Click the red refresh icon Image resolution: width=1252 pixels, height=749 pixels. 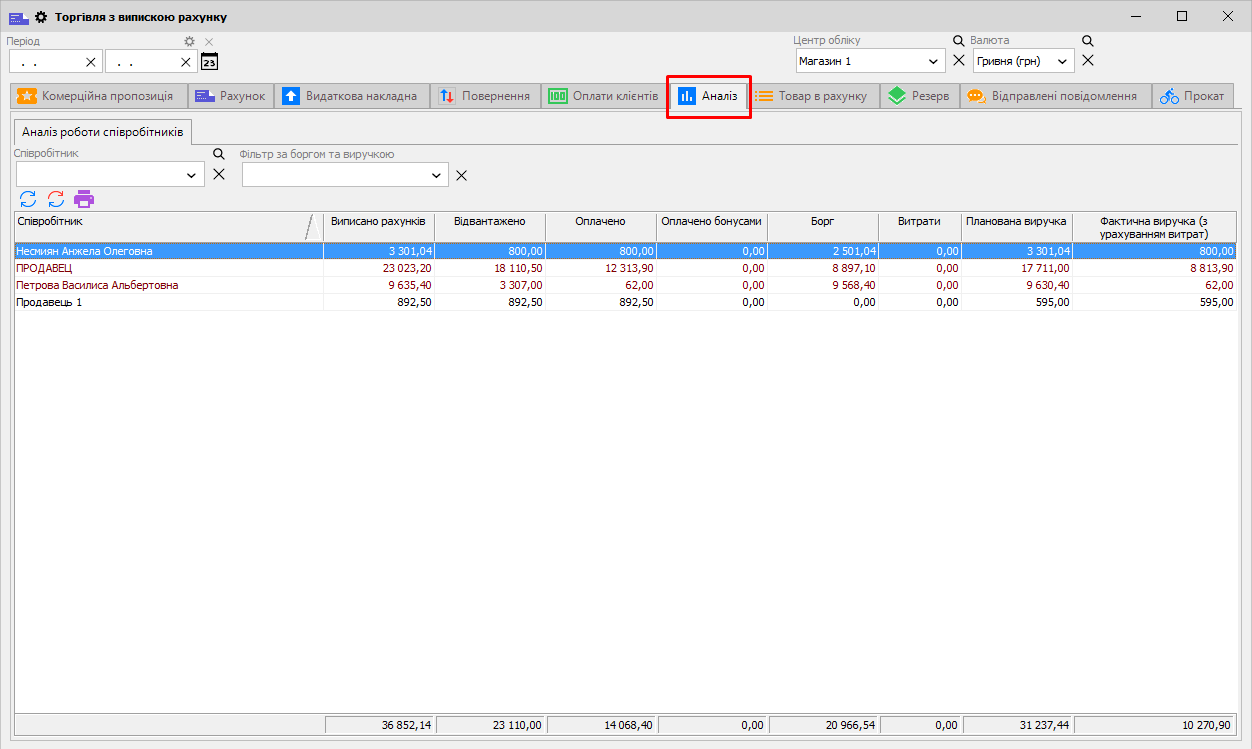pos(56,198)
